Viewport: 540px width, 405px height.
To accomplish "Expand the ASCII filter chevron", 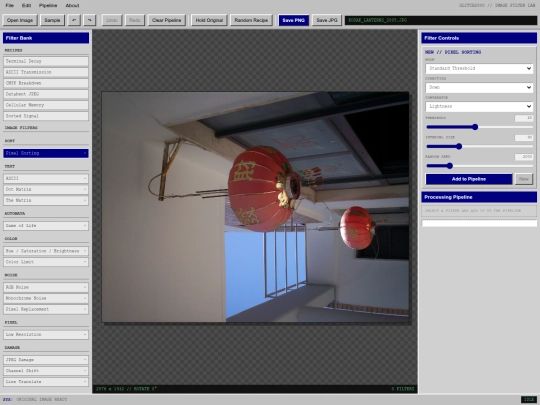I will 85,178.
